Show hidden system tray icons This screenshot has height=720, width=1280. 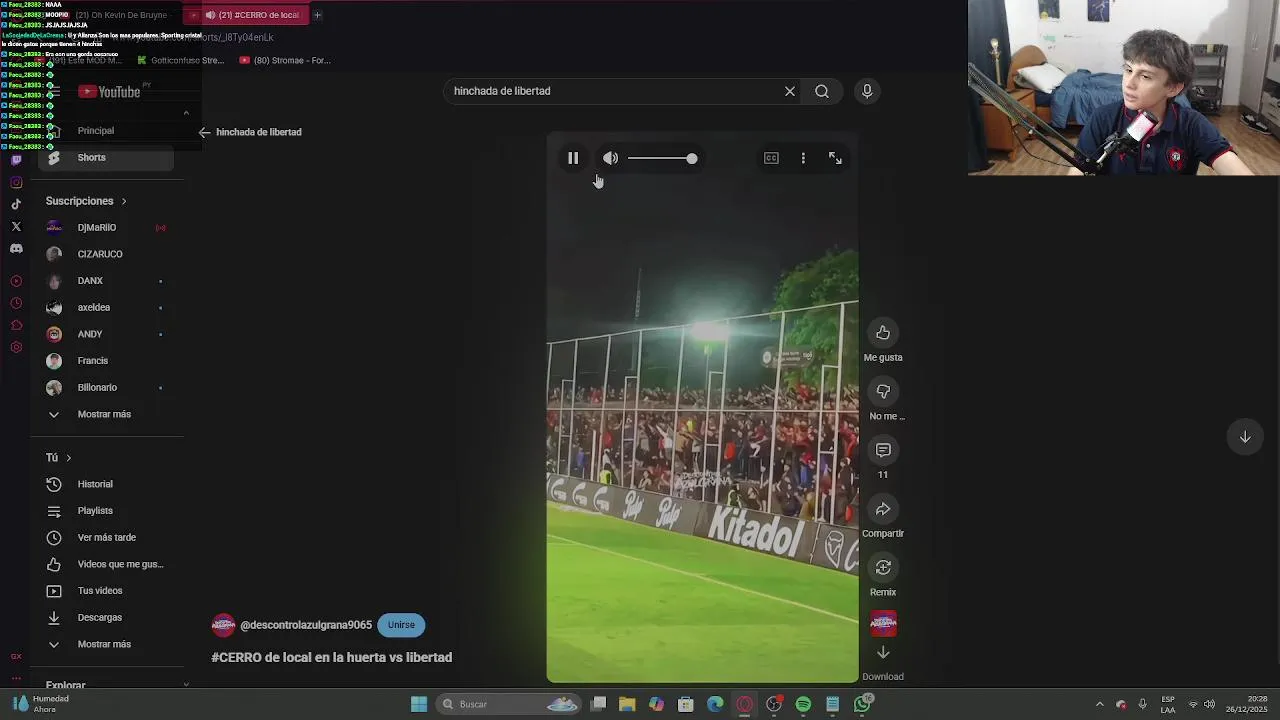pos(1100,704)
